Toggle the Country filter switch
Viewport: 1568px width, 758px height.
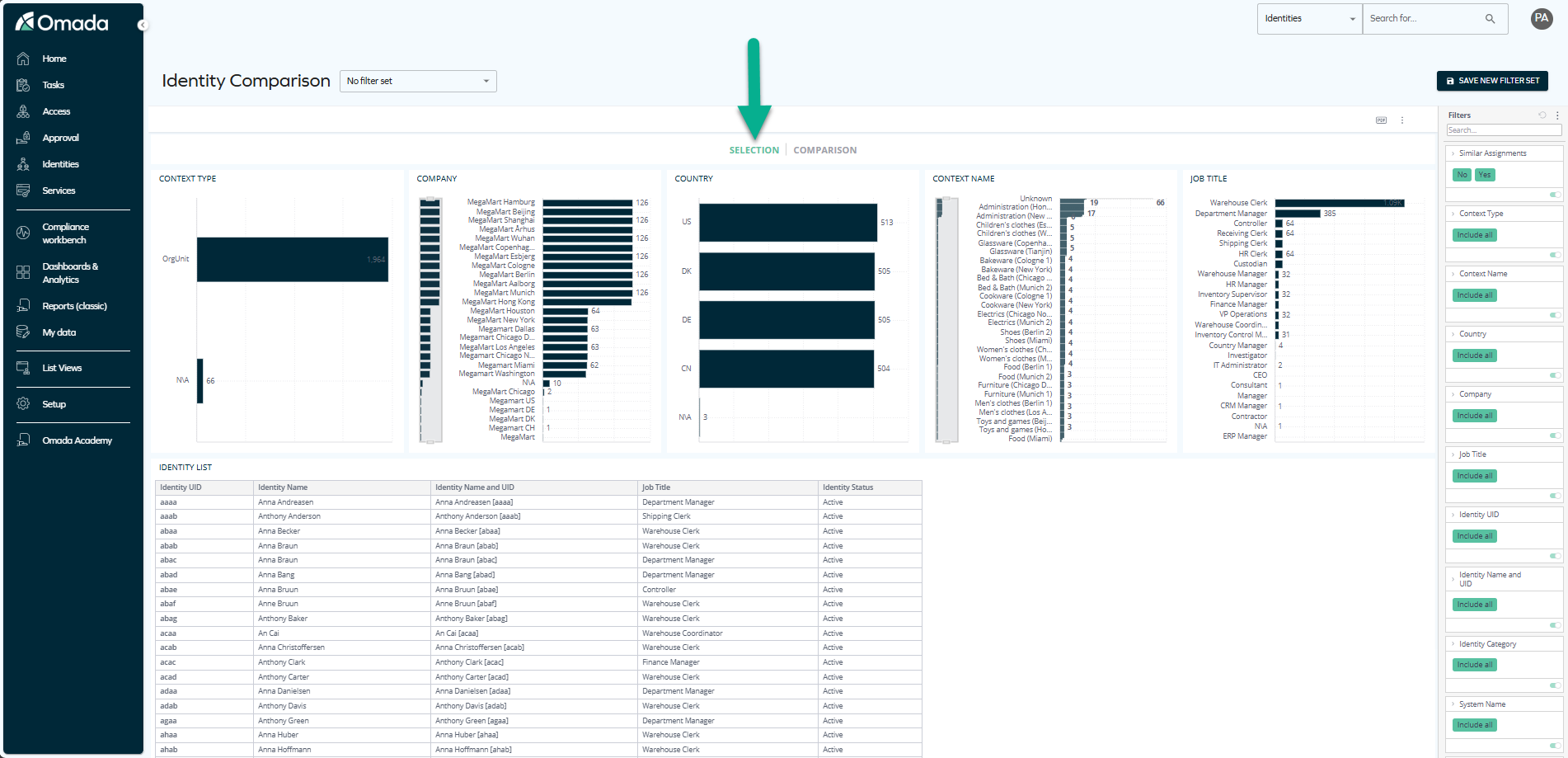click(1555, 375)
